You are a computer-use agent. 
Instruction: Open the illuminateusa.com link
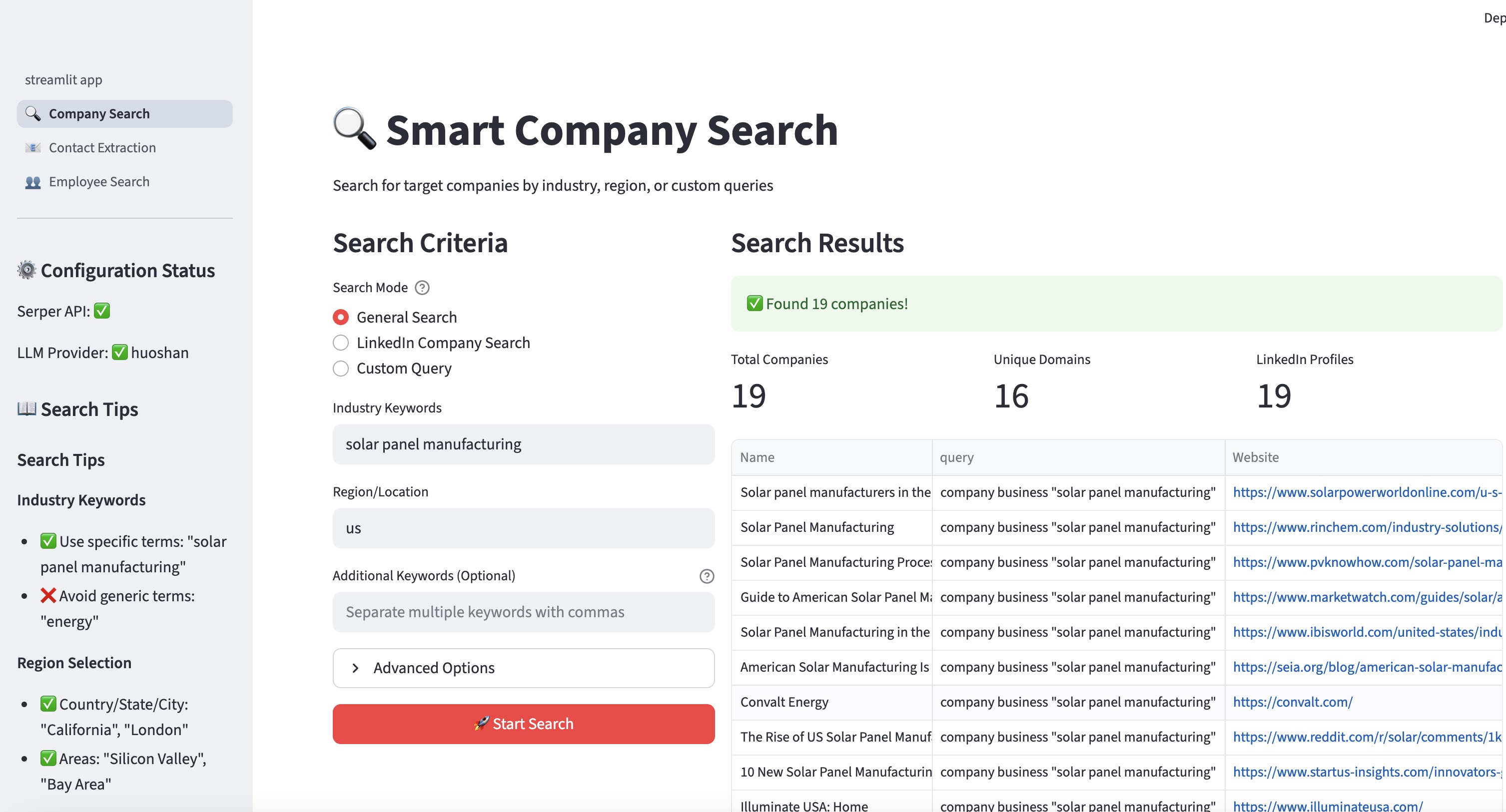(x=1328, y=806)
